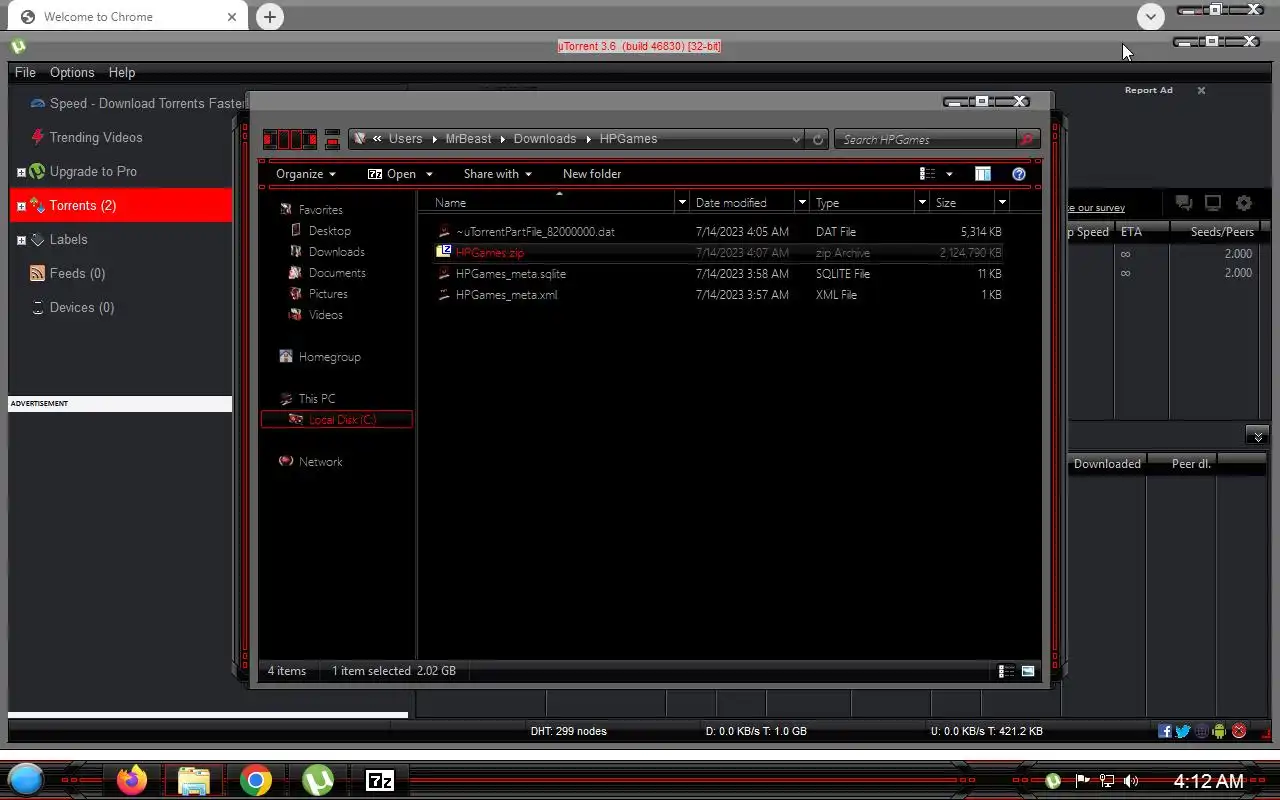Click the Start orb button
The image size is (1280, 800).
[x=26, y=780]
